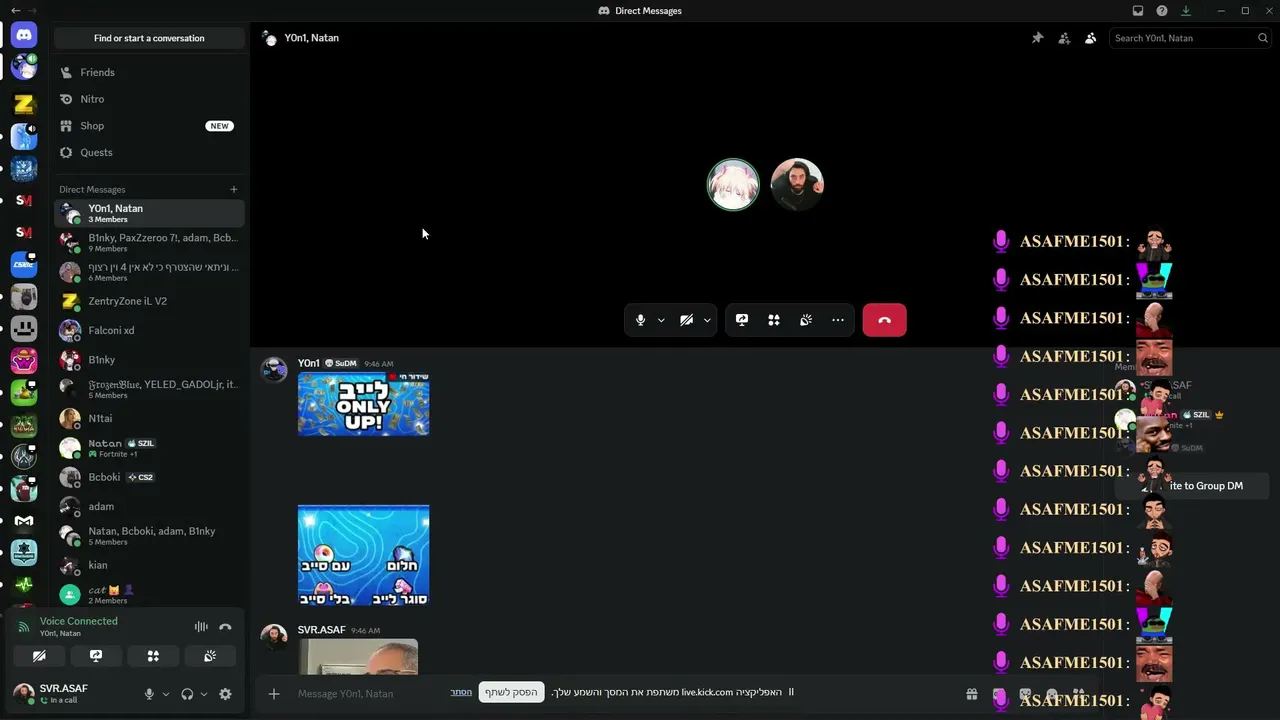Open User Settings gear icon
The width and height of the screenshot is (1280, 720).
(225, 694)
